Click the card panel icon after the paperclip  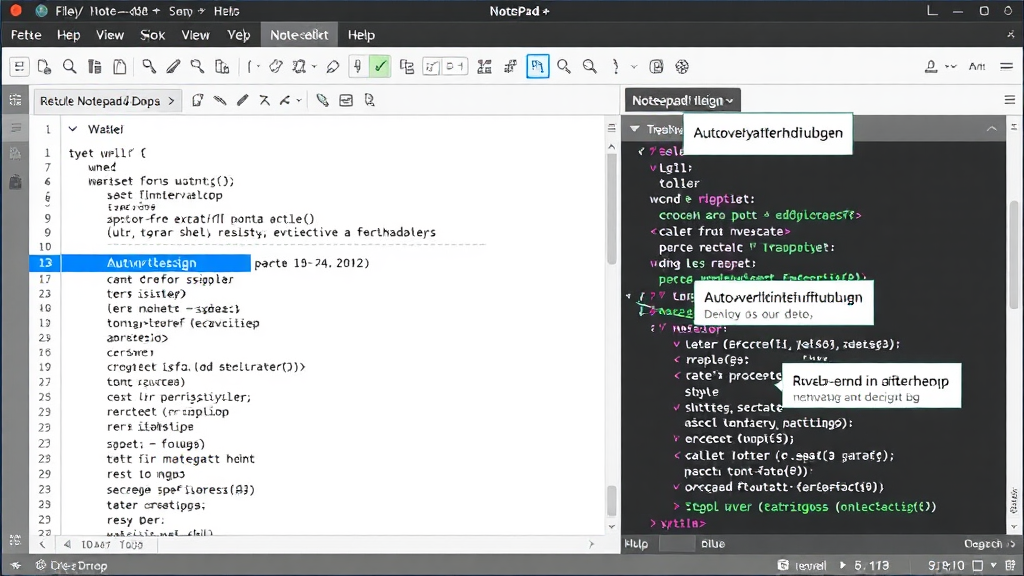pos(346,101)
